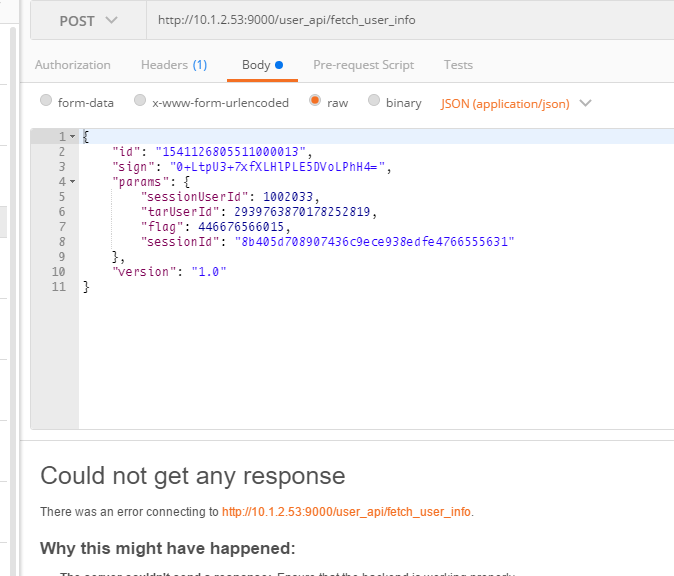Open the POST method dropdown
The width and height of the screenshot is (674, 576).
coord(87,20)
